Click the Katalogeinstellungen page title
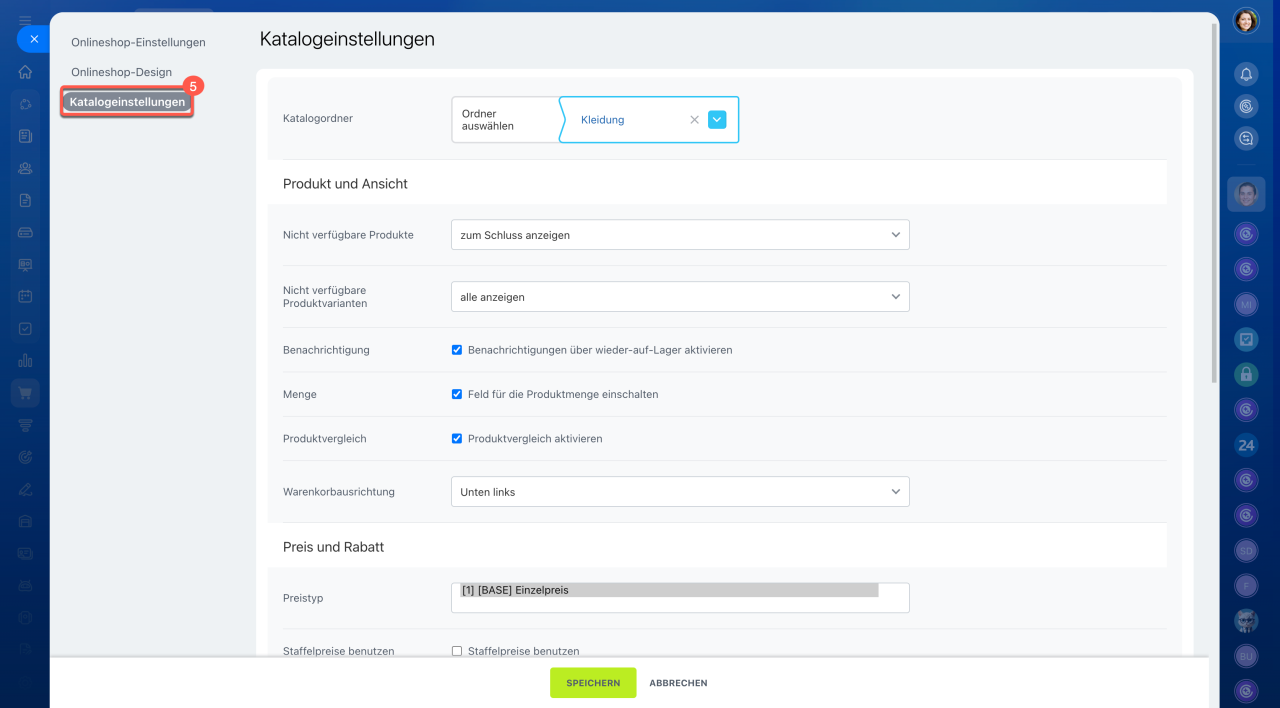The width and height of the screenshot is (1280, 708). tap(347, 39)
